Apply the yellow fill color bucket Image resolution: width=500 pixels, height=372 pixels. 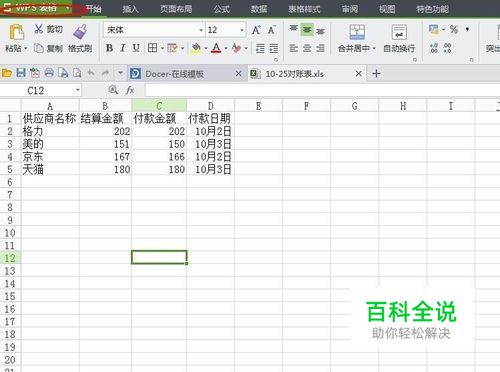pos(196,49)
